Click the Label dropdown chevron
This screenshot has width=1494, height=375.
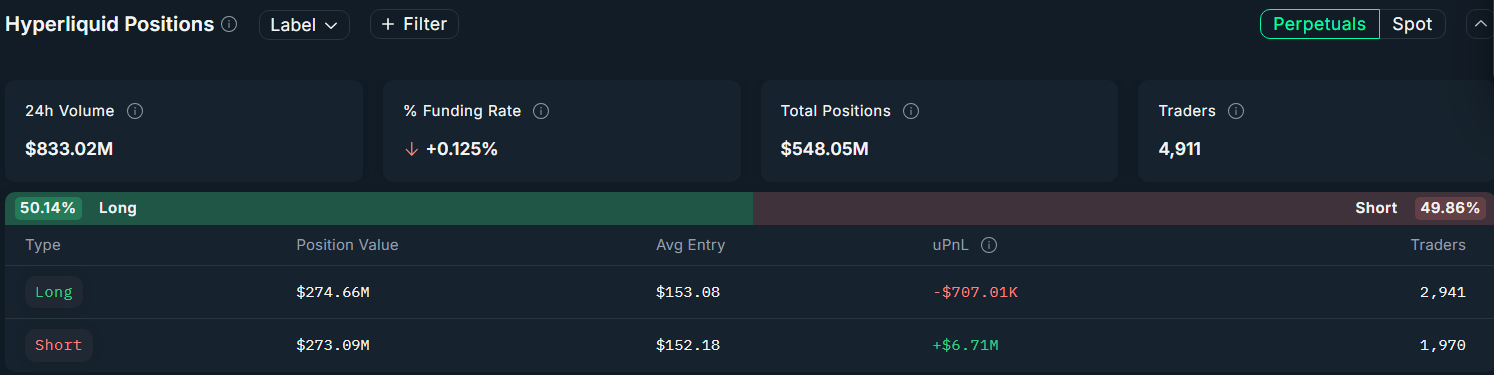[331, 25]
